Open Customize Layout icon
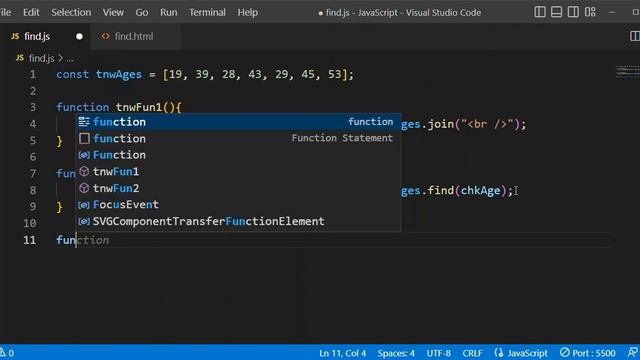This screenshot has width=640, height=360. (590, 12)
